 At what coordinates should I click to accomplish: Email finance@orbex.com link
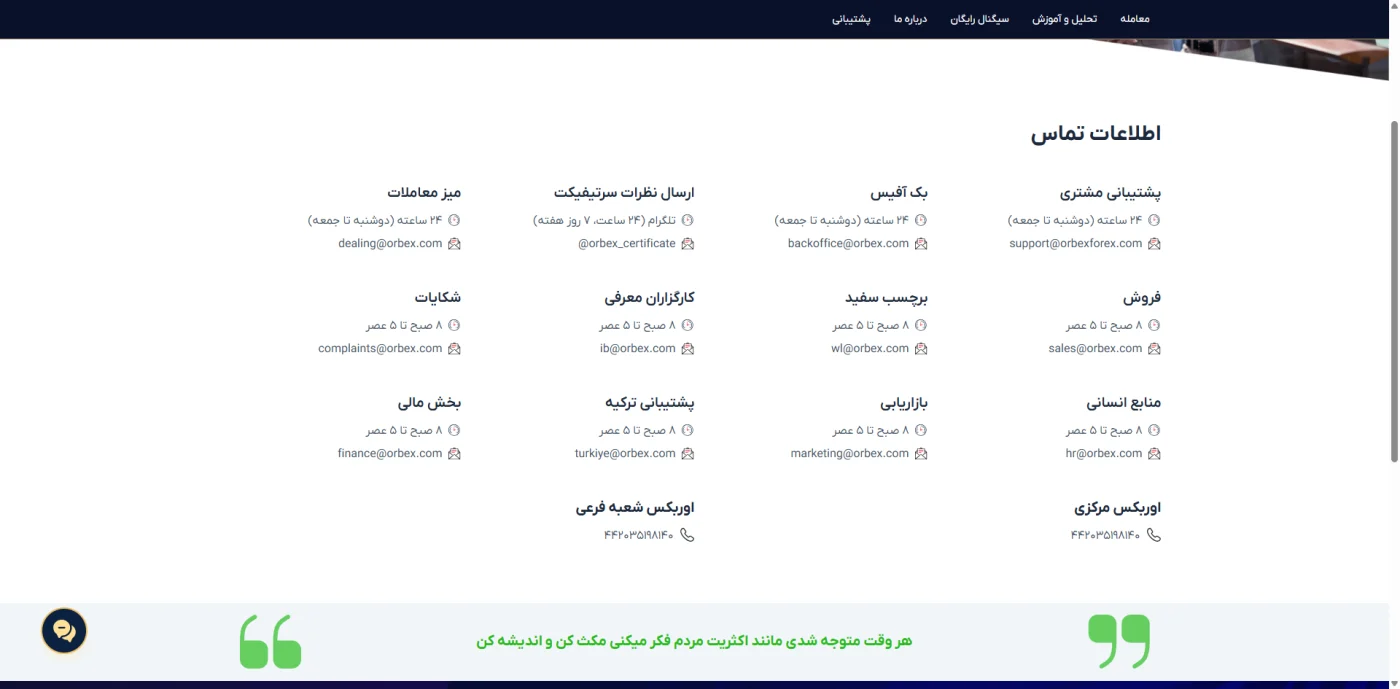pyautogui.click(x=390, y=454)
